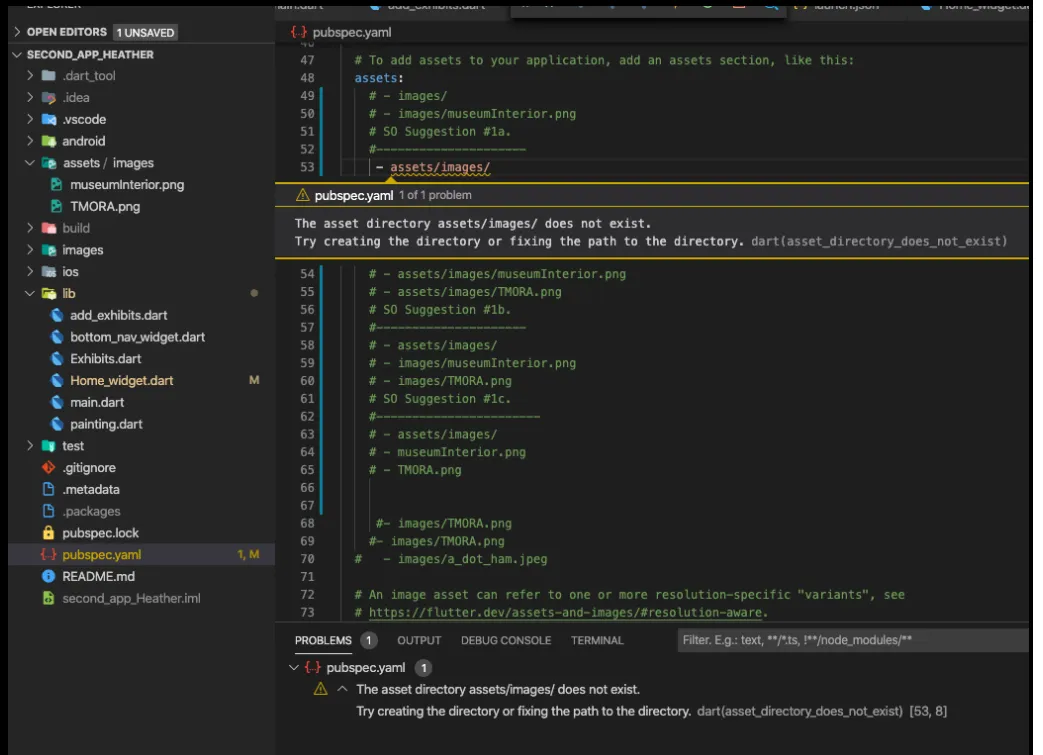Click the underlined assets/images/ path on line 53
Image resolution: width=1043 pixels, height=755 pixels.
tap(440, 168)
